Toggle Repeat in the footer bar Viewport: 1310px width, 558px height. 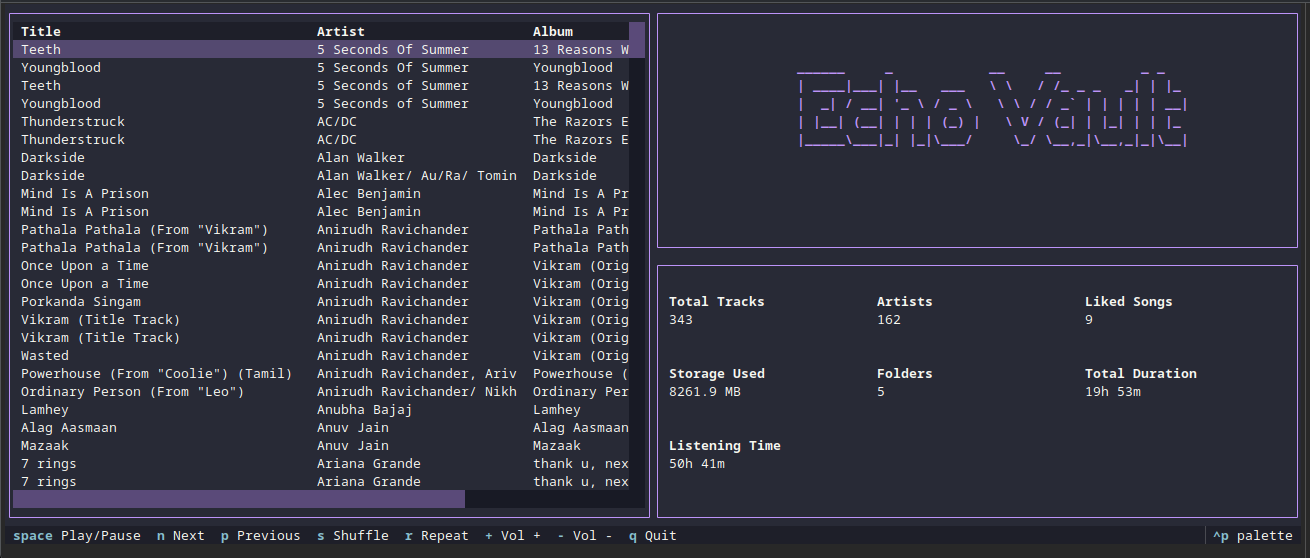click(437, 536)
